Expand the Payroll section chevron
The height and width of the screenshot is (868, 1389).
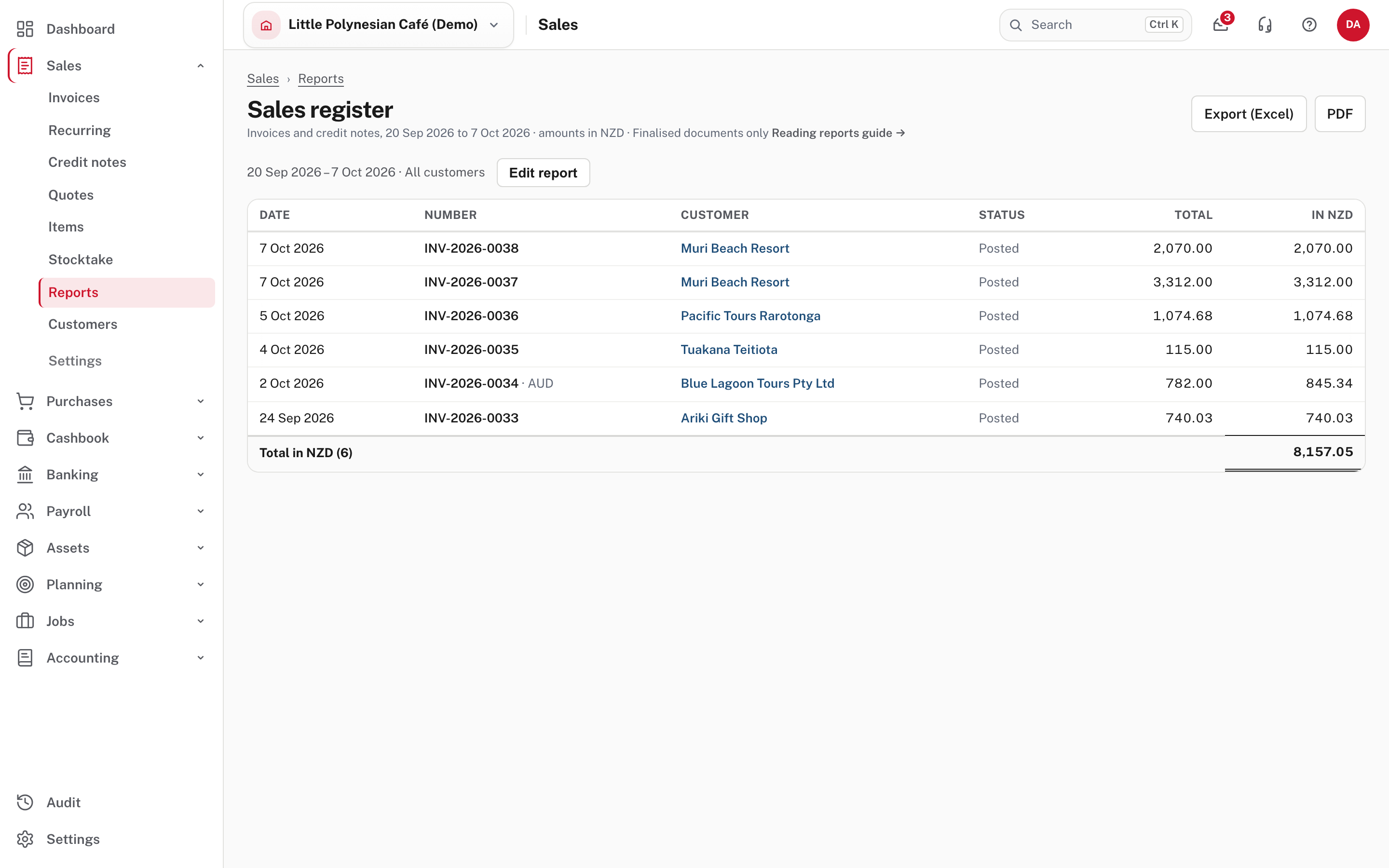[200, 511]
